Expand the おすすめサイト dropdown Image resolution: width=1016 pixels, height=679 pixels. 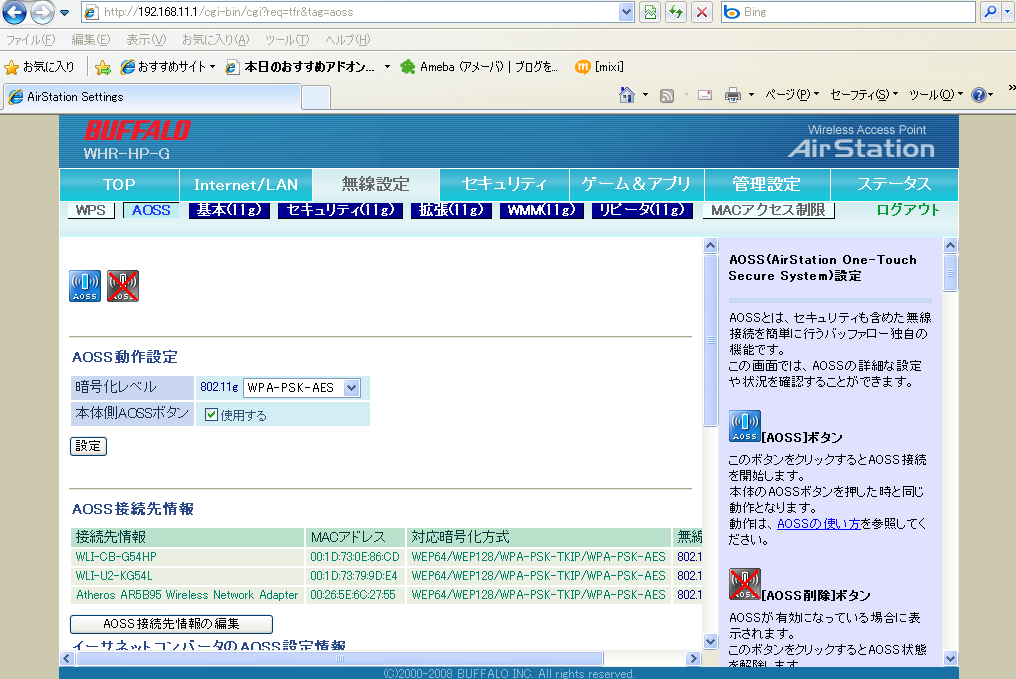tap(213, 67)
